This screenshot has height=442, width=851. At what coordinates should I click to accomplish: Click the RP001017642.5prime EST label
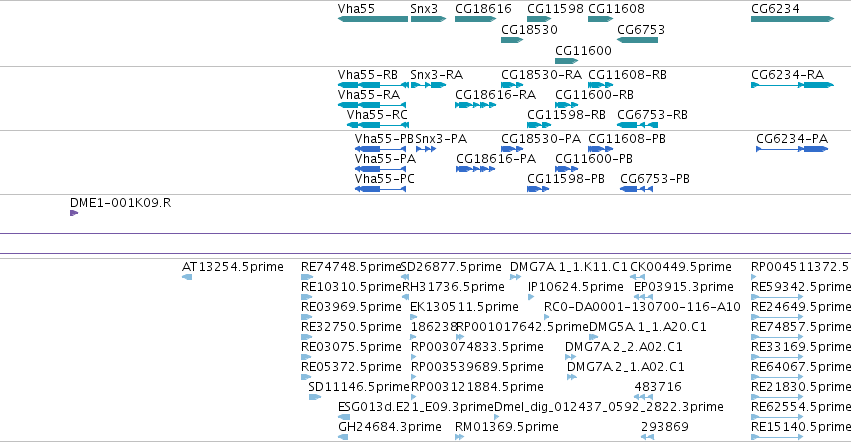click(x=523, y=326)
